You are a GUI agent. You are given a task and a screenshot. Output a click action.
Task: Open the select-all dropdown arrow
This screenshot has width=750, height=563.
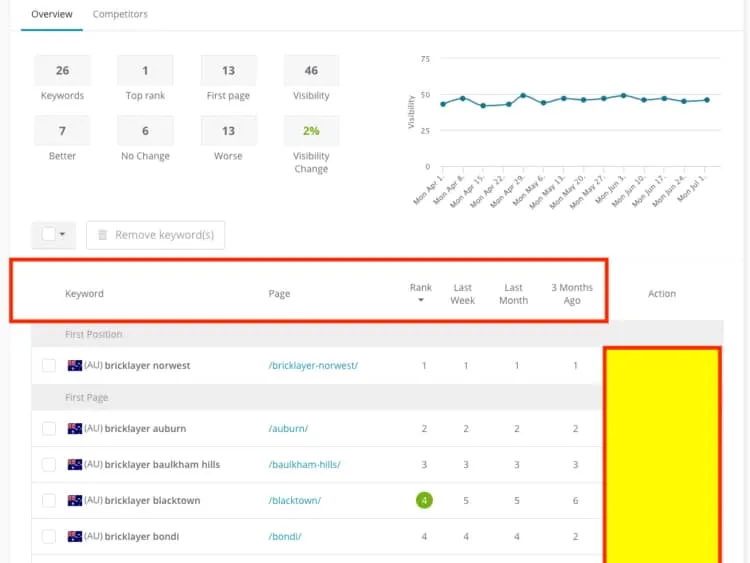pyautogui.click(x=62, y=234)
